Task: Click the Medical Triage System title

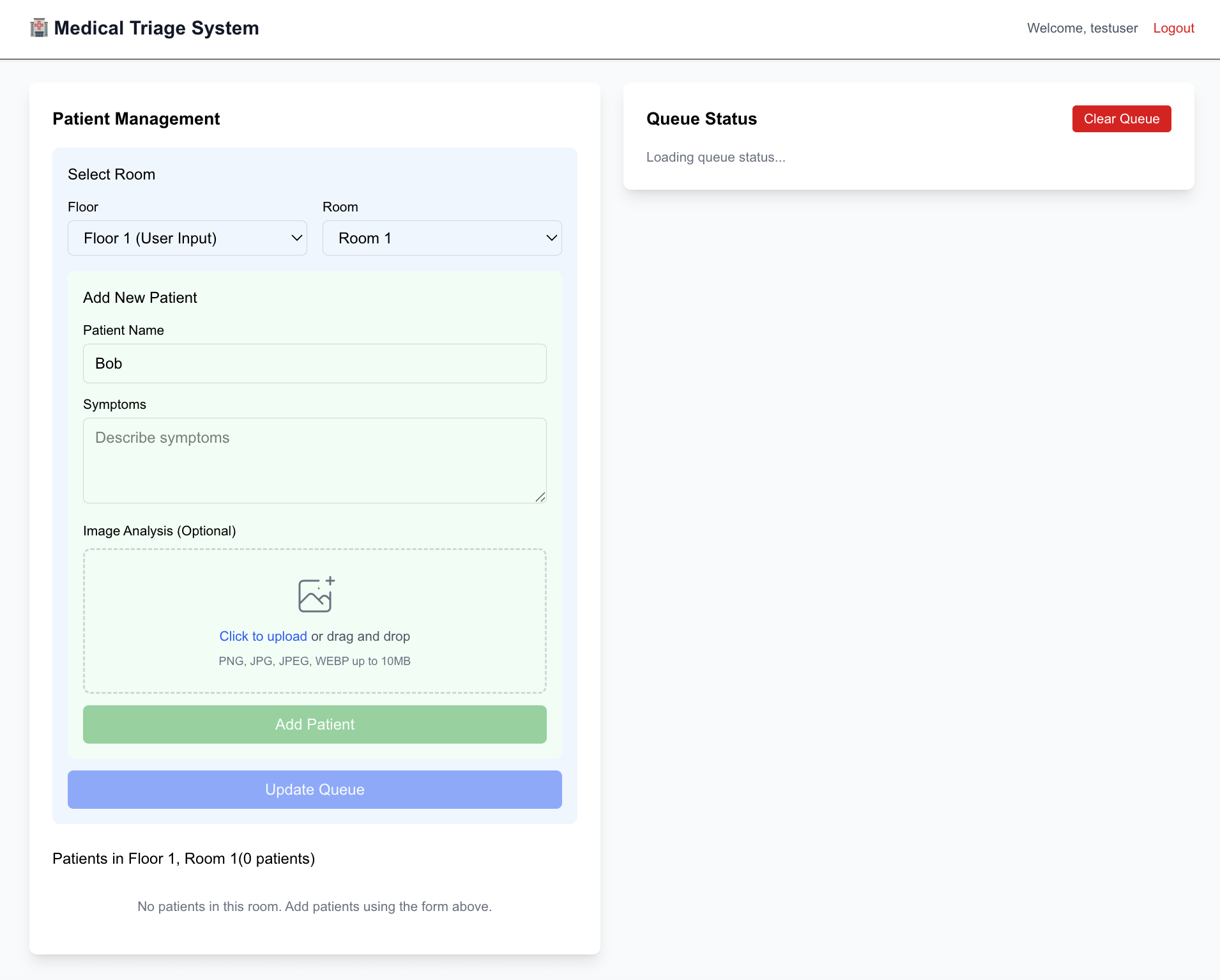Action: click(156, 28)
